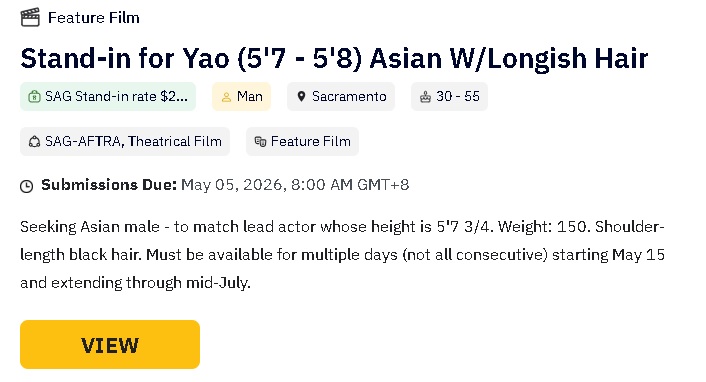706x382 pixels.
Task: Select the 30 - 55 age range tag
Action: [x=449, y=96]
